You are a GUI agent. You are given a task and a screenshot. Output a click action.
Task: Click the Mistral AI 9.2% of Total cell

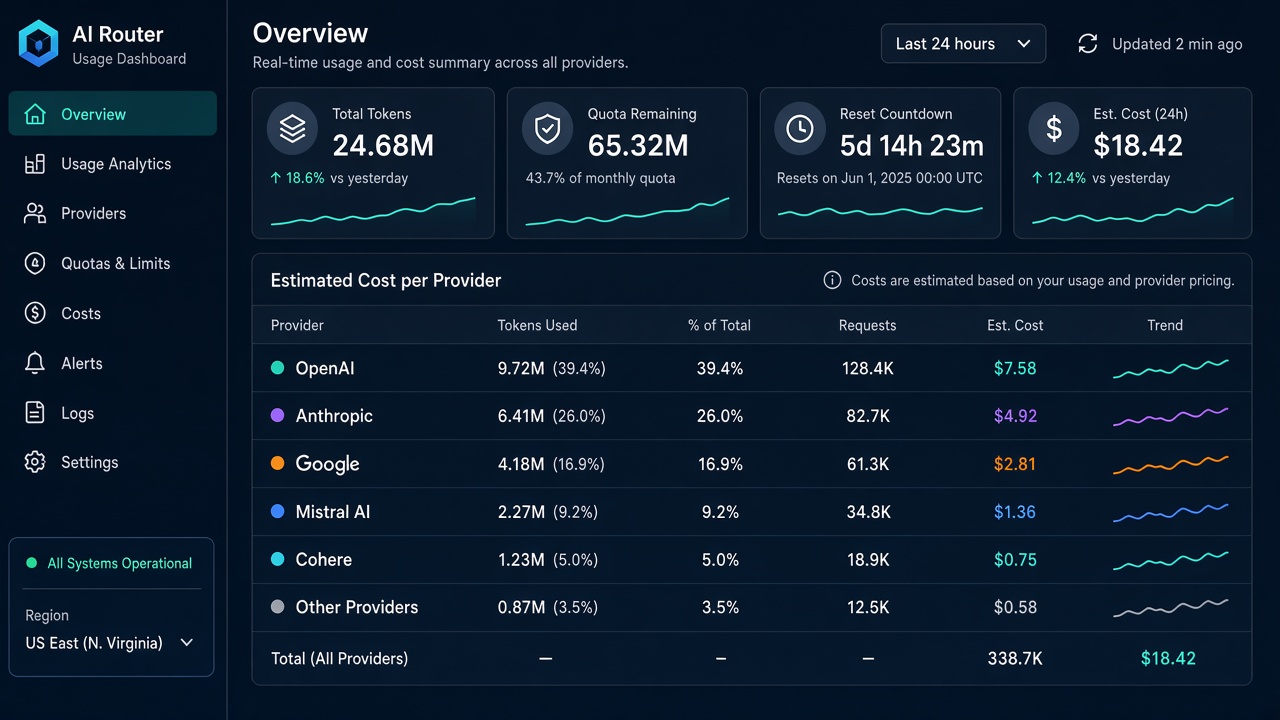coord(720,512)
